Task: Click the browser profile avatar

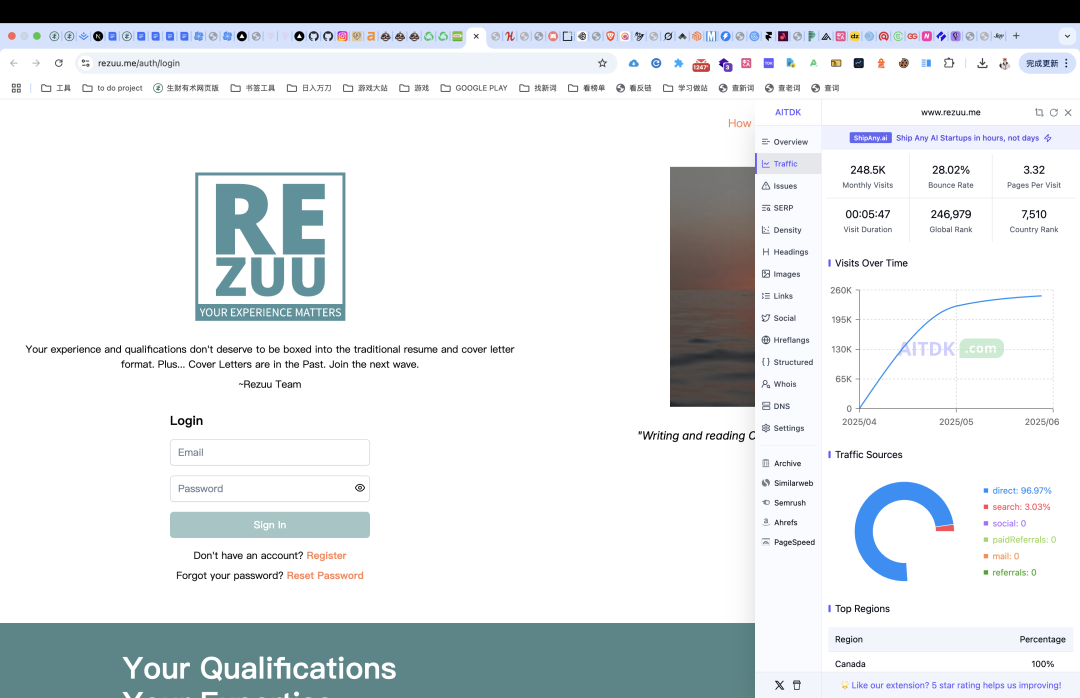Action: click(1005, 63)
